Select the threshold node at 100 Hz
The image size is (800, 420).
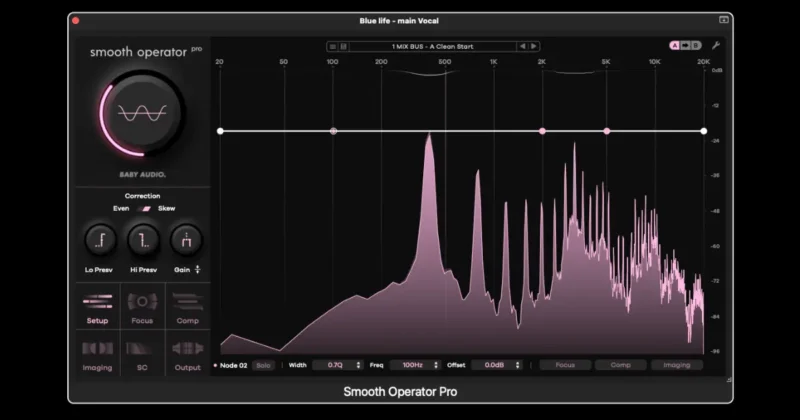click(x=333, y=131)
